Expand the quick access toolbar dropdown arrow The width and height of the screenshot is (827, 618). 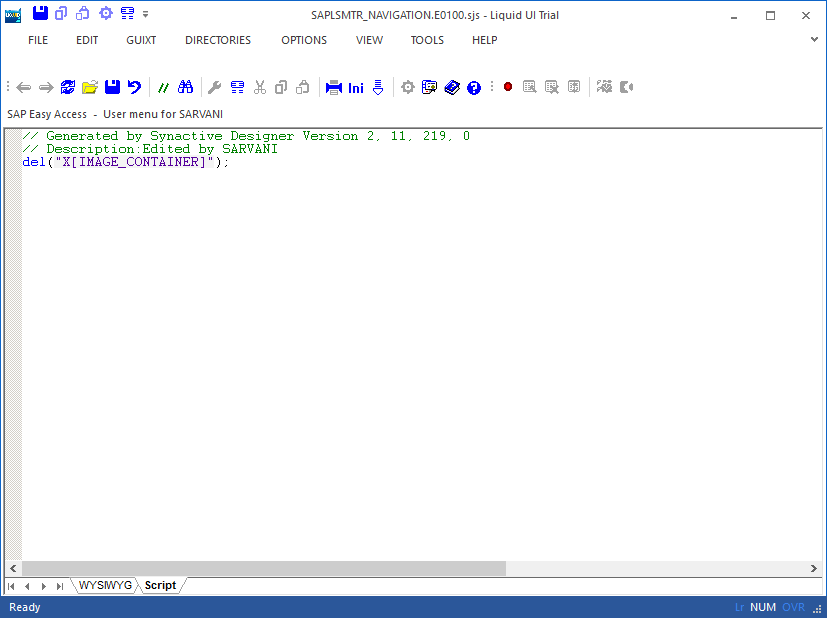[x=146, y=14]
